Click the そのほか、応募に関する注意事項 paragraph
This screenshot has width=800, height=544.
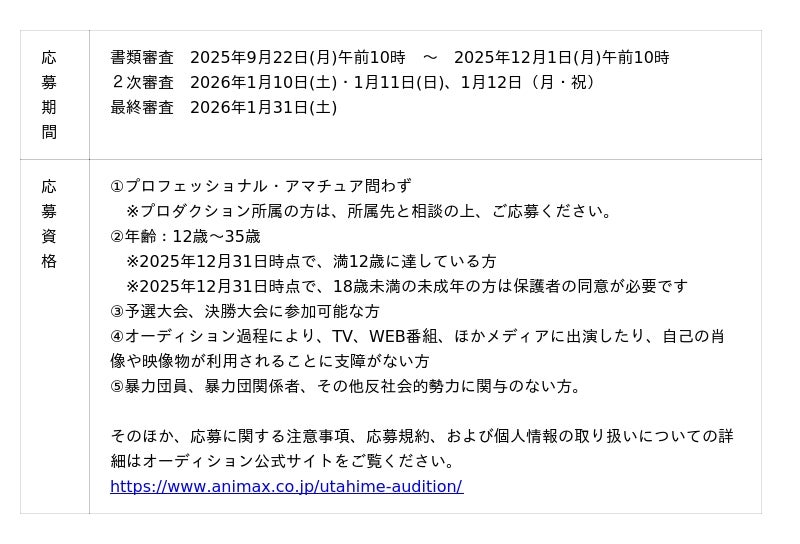[x=421, y=436]
